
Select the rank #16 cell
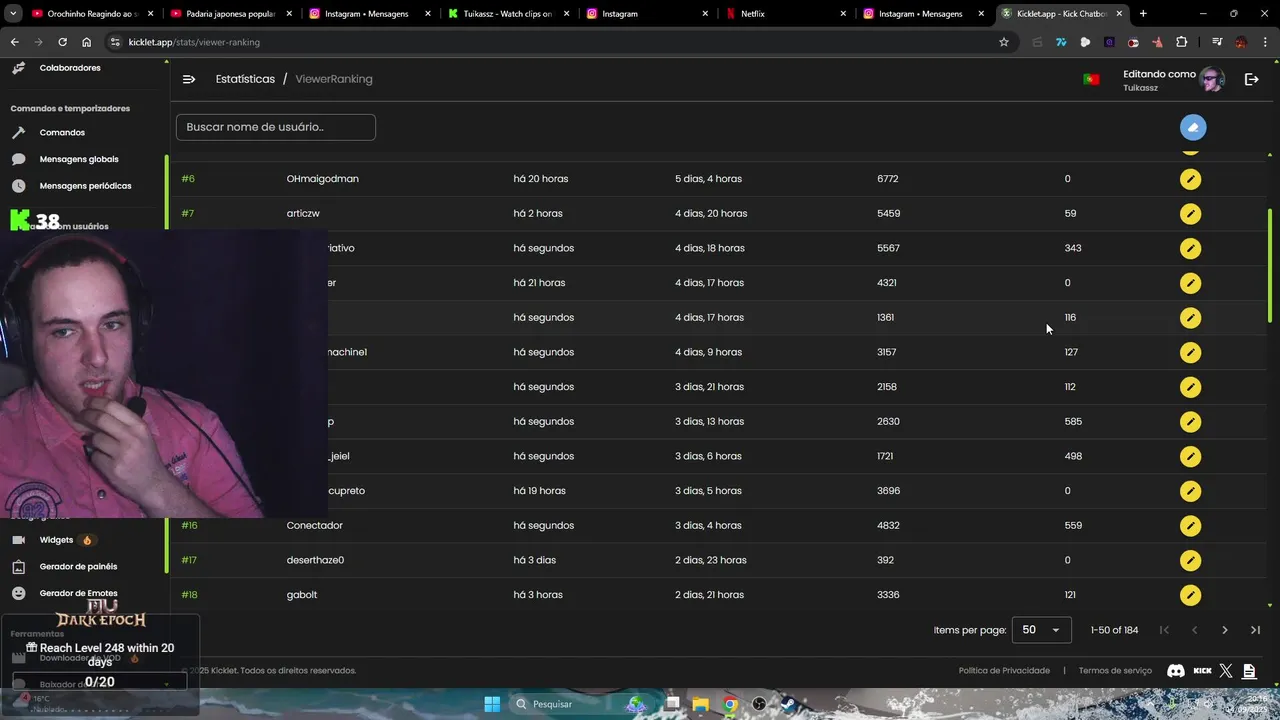(x=189, y=526)
